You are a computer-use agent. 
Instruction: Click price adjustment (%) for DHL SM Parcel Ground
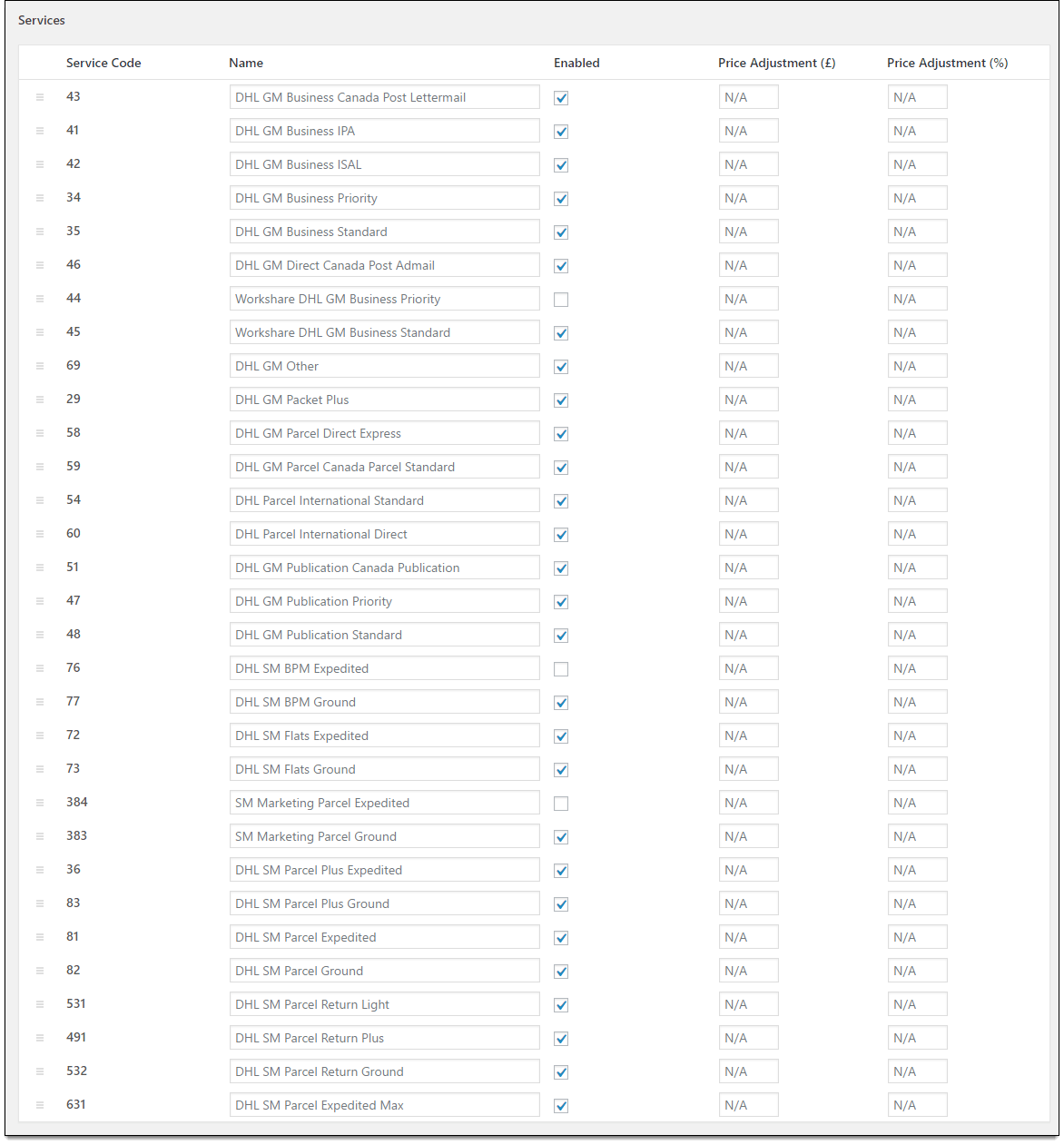(x=917, y=971)
